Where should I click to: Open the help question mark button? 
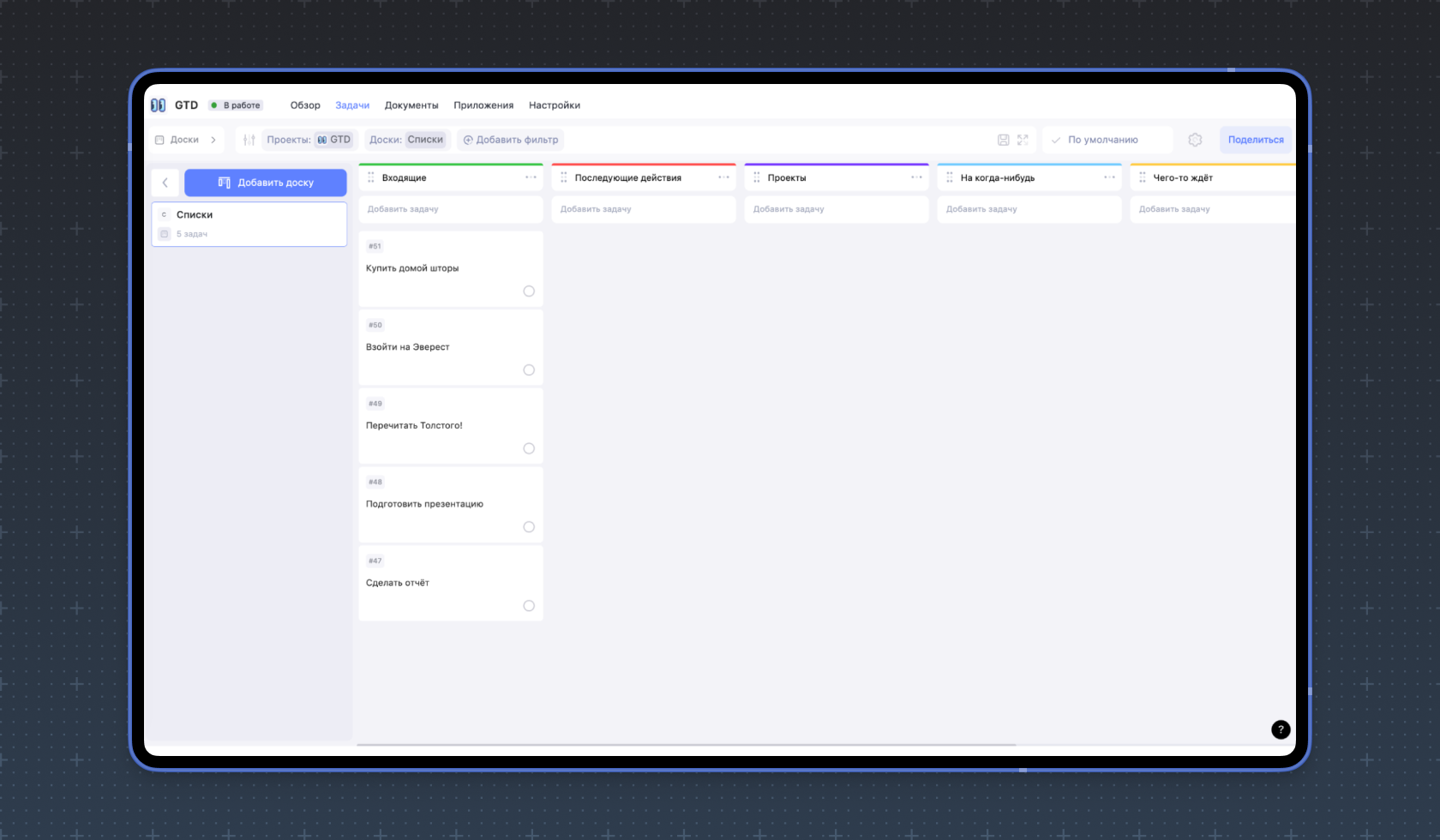1281,729
